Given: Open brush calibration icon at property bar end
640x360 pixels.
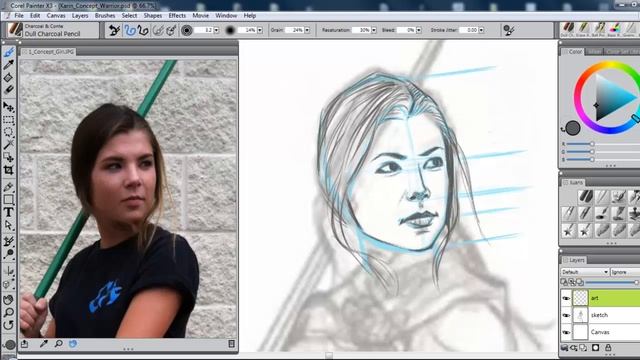Looking at the screenshot, I should pyautogui.click(x=509, y=30).
